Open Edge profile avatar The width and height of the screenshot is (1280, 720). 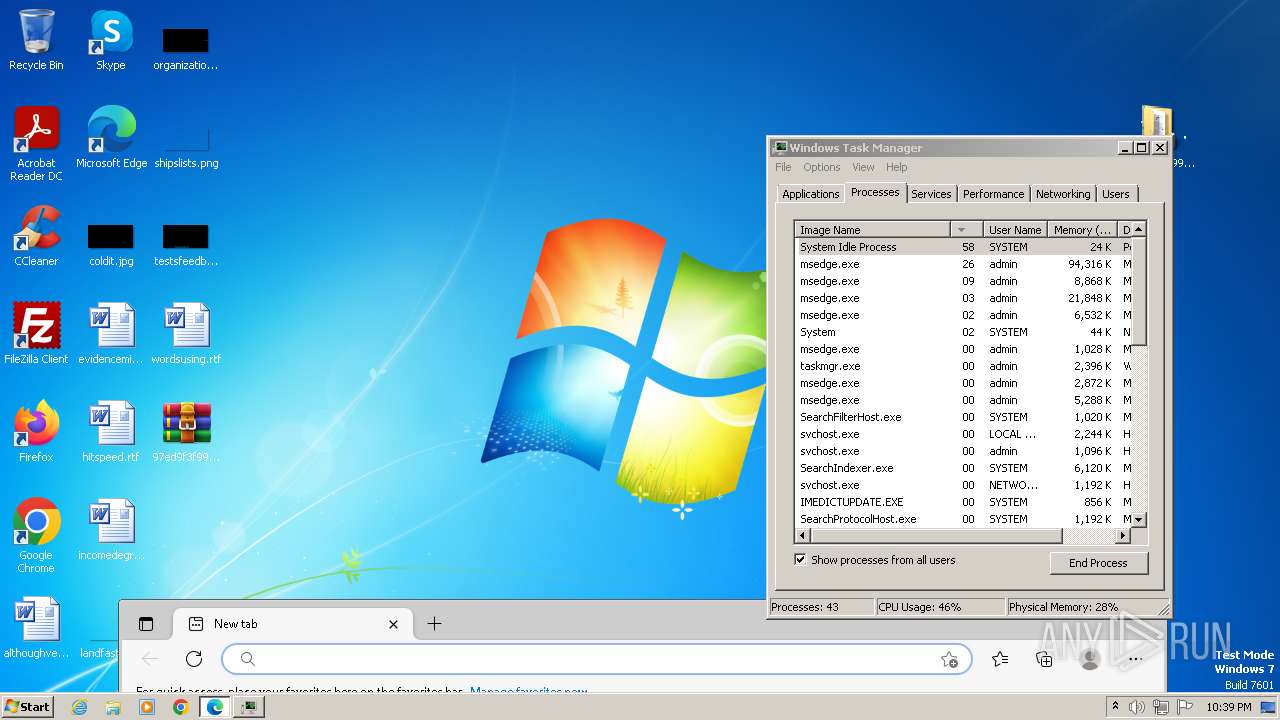[x=1090, y=659]
